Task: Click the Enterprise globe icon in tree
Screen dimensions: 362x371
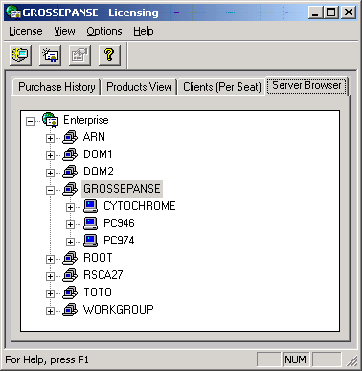Action: coord(50,120)
